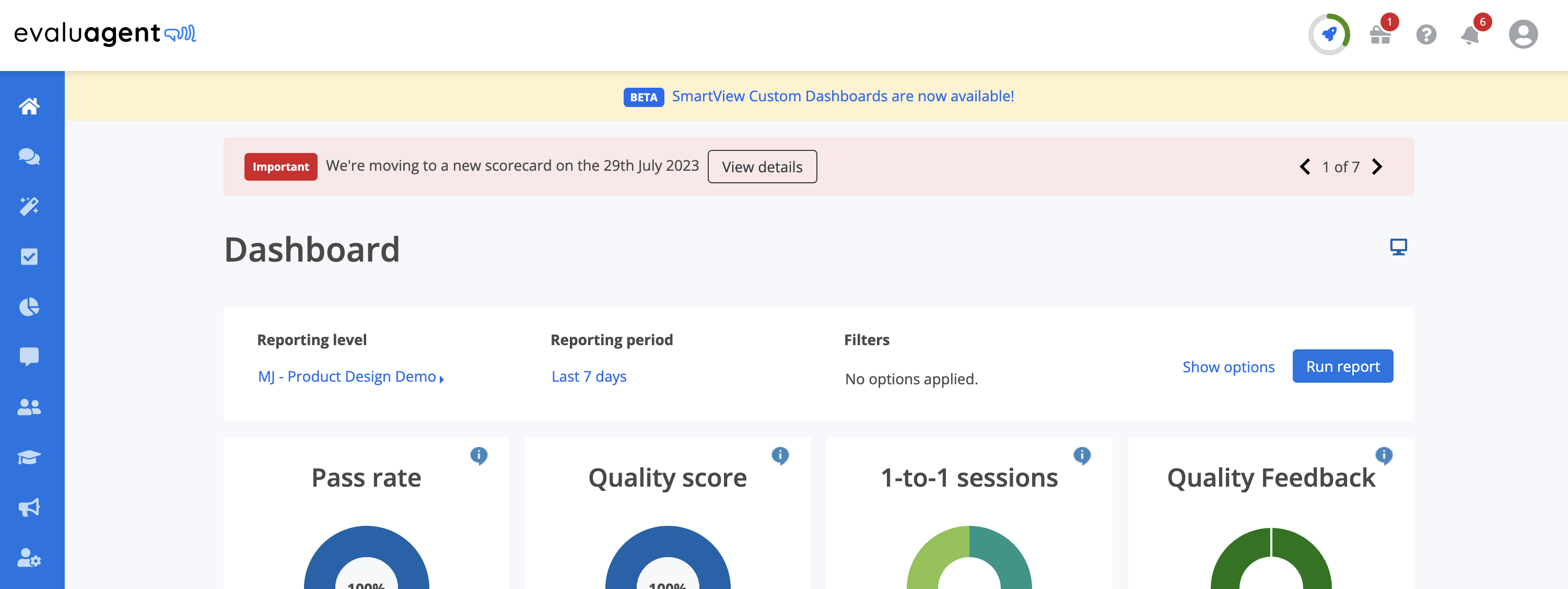This screenshot has width=1568, height=589.
Task: Click the Quality score info icon
Action: pyautogui.click(x=780, y=456)
